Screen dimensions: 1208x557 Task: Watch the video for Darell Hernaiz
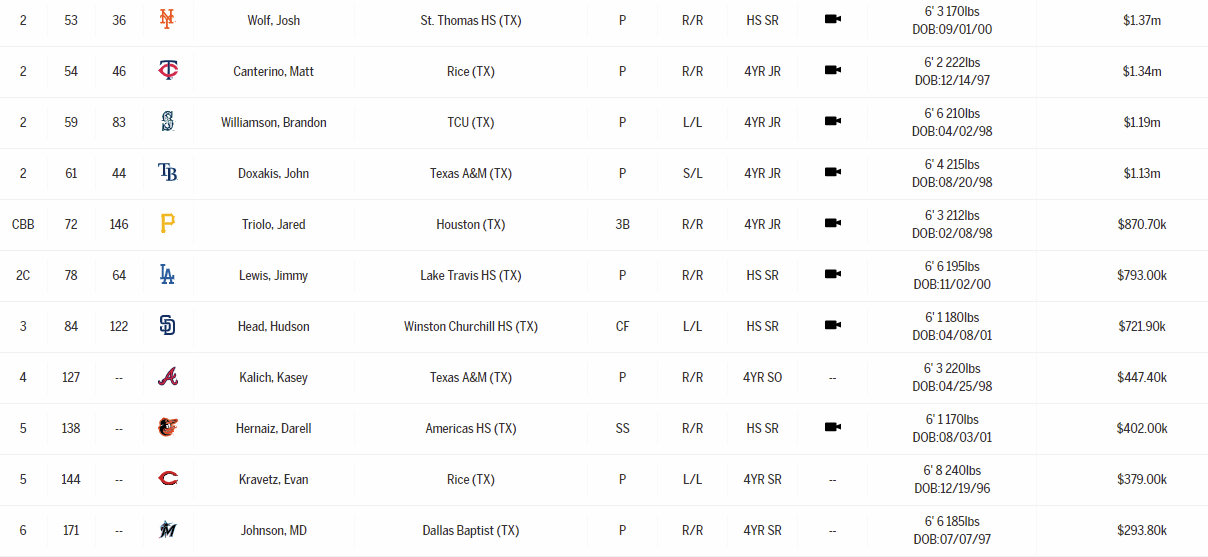point(832,428)
